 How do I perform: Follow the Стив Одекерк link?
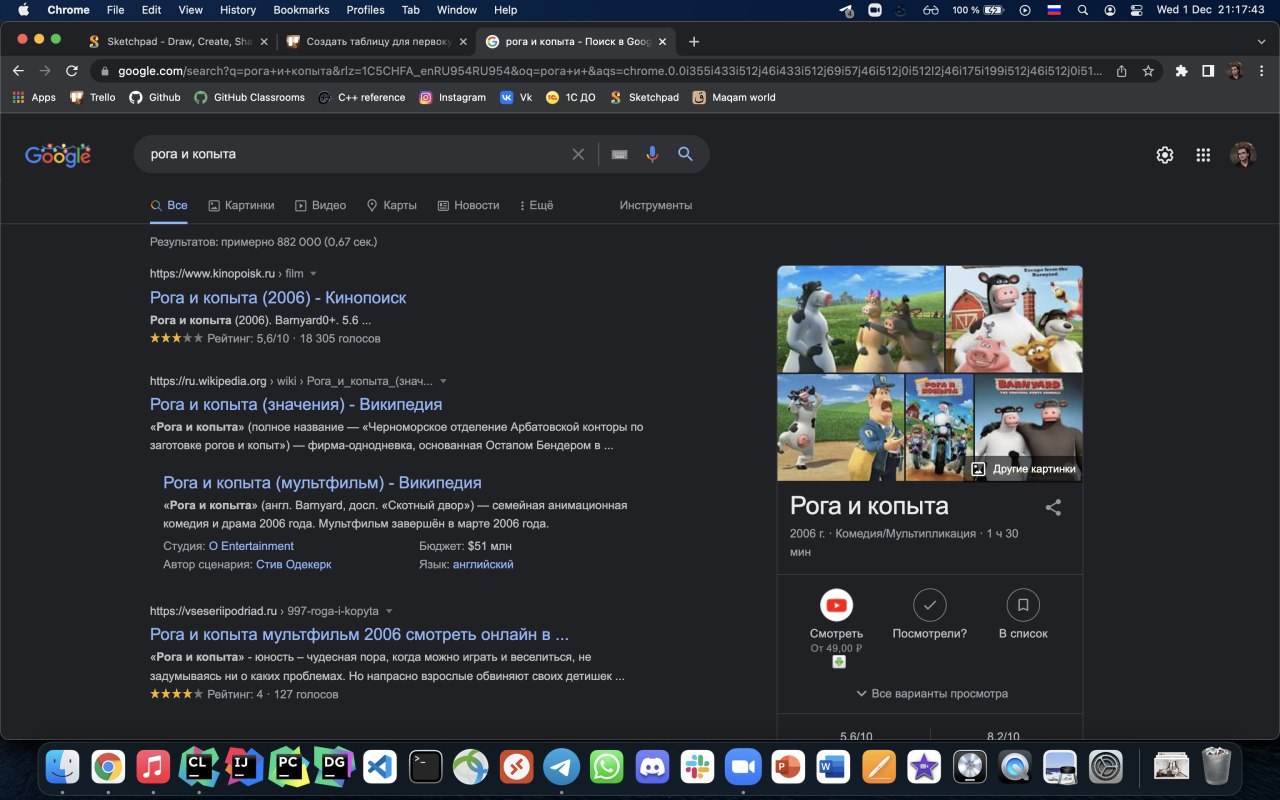(x=293, y=564)
